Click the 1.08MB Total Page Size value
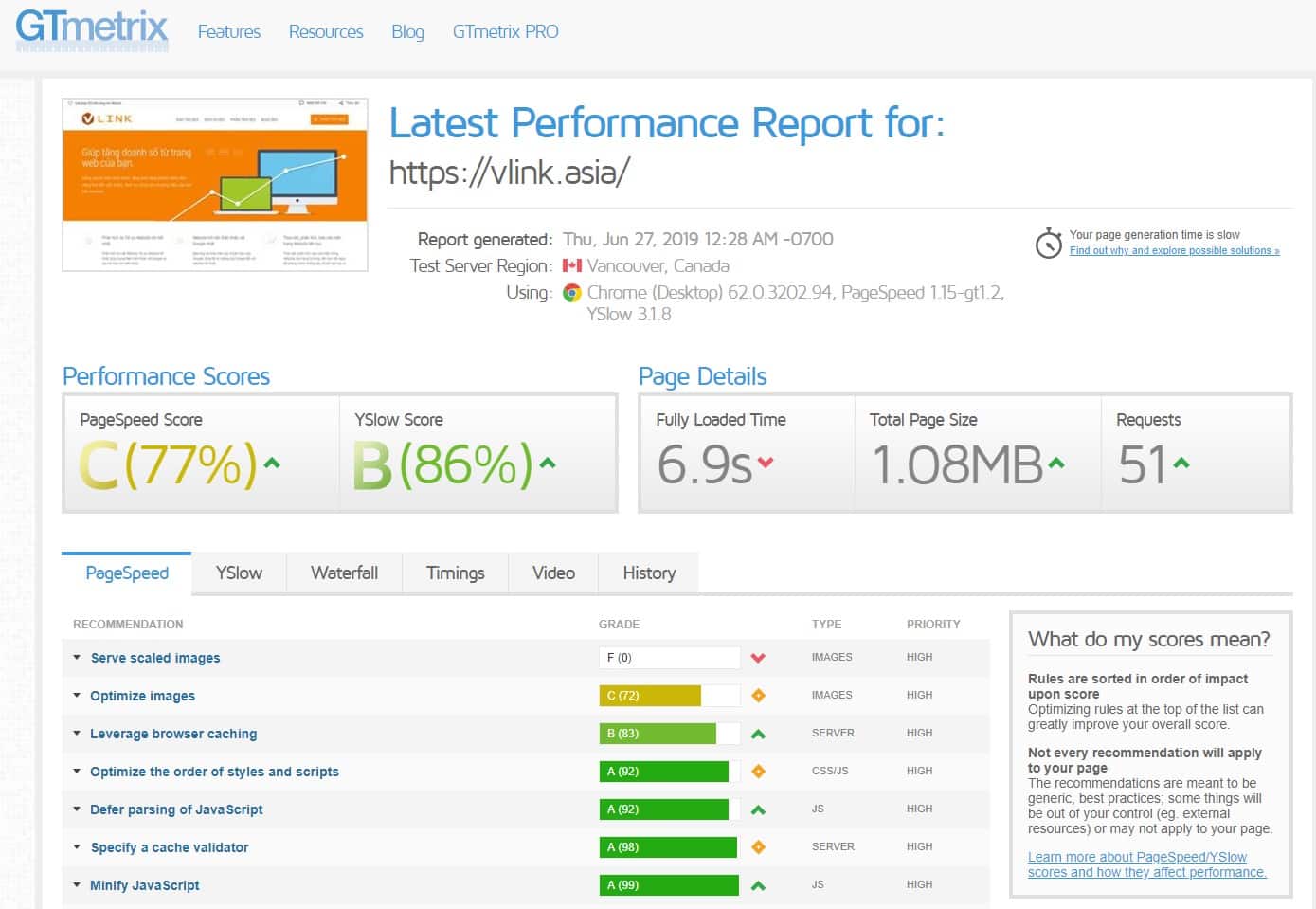Viewport: 1316px width, 909px height. click(956, 464)
